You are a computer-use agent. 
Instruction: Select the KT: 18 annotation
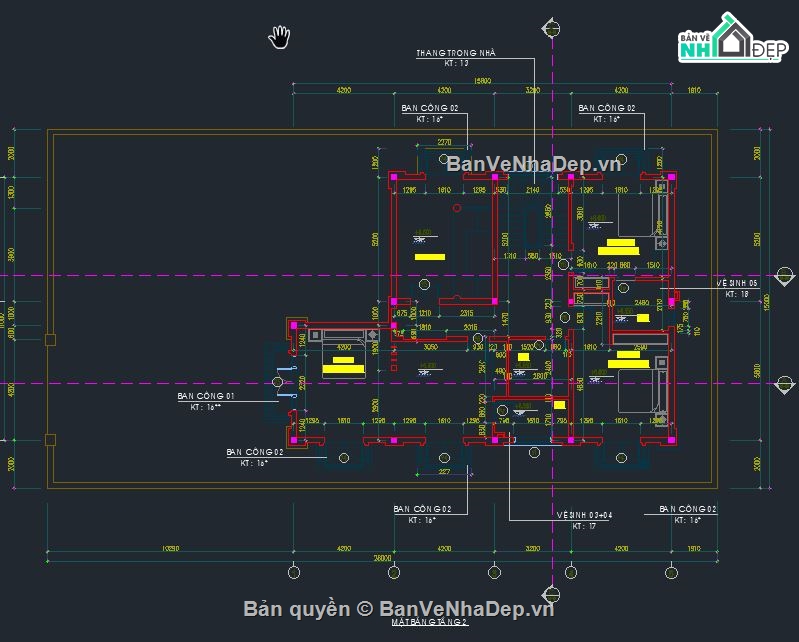point(737,295)
